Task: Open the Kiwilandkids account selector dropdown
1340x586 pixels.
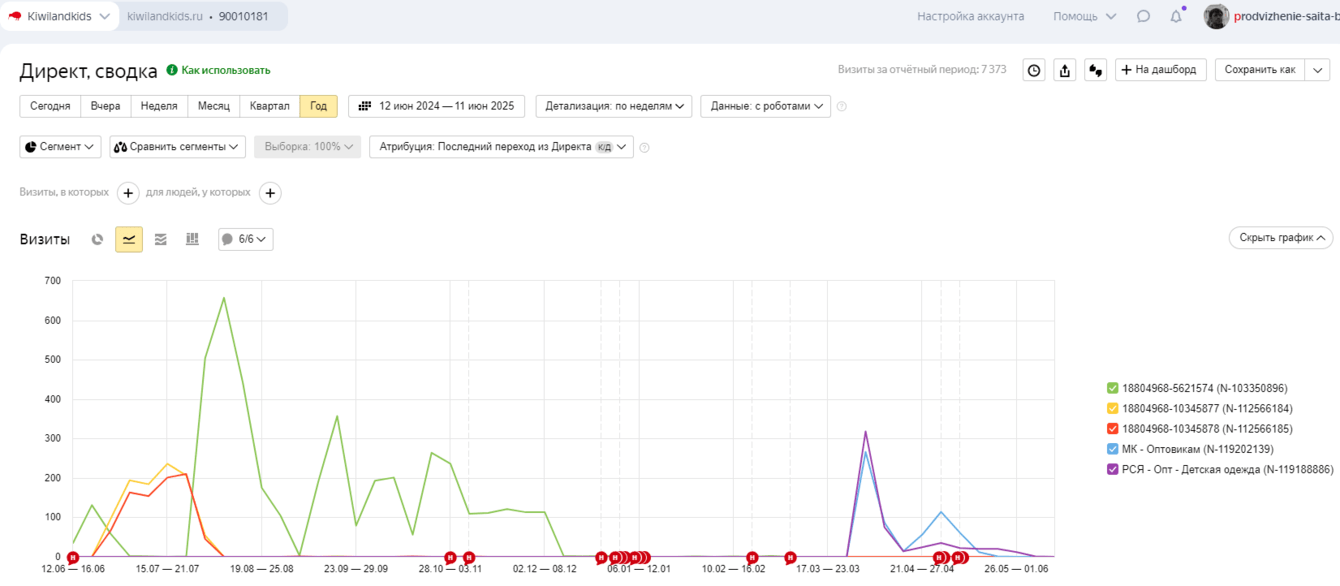Action: (x=59, y=16)
